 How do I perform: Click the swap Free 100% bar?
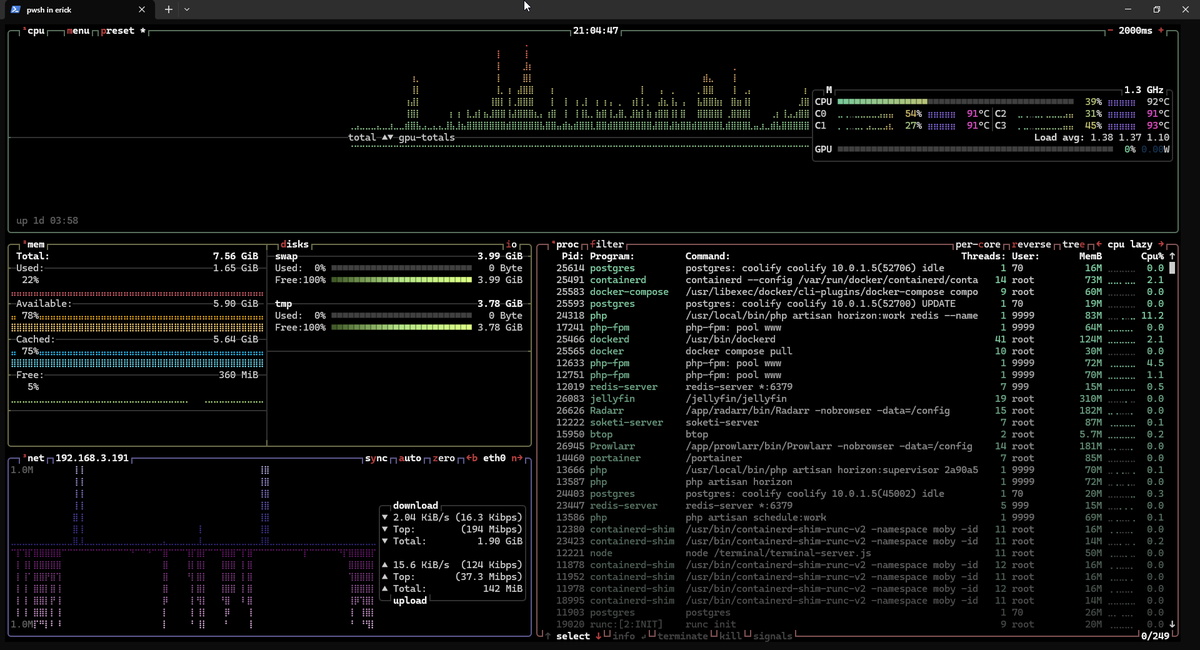(400, 280)
